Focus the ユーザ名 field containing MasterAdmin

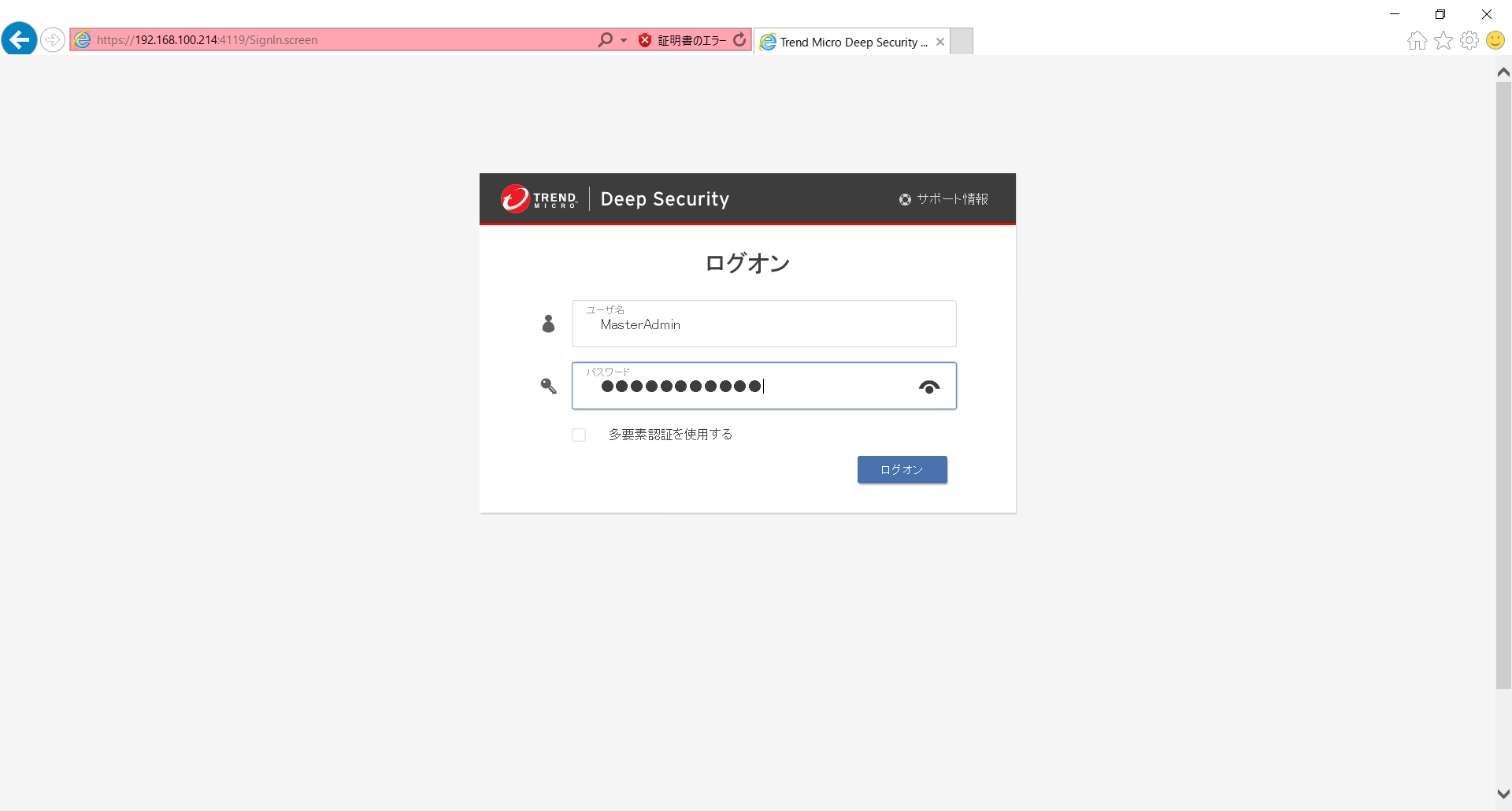pos(764,324)
